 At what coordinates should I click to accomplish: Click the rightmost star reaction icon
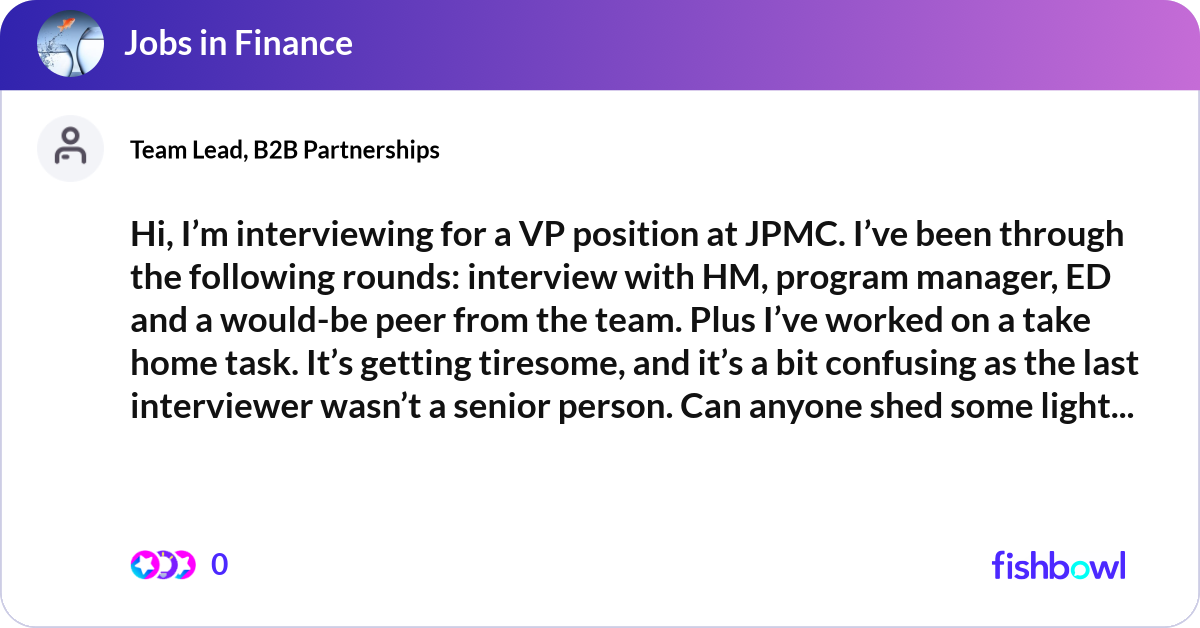(x=182, y=565)
